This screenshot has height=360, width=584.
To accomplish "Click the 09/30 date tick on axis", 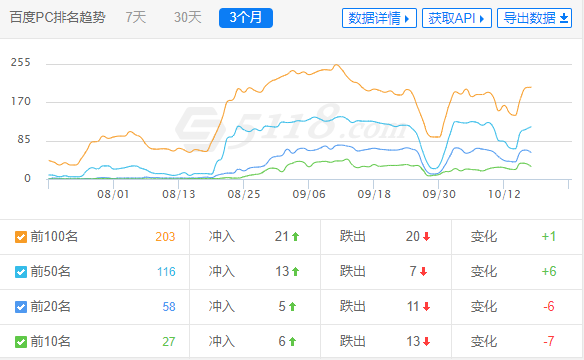I will [439, 194].
